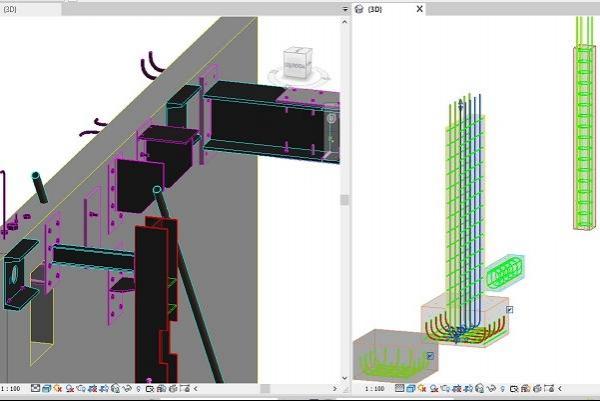600x401 pixels.
Task: Click the house icon on the right {3D} tab
Action: (x=360, y=9)
